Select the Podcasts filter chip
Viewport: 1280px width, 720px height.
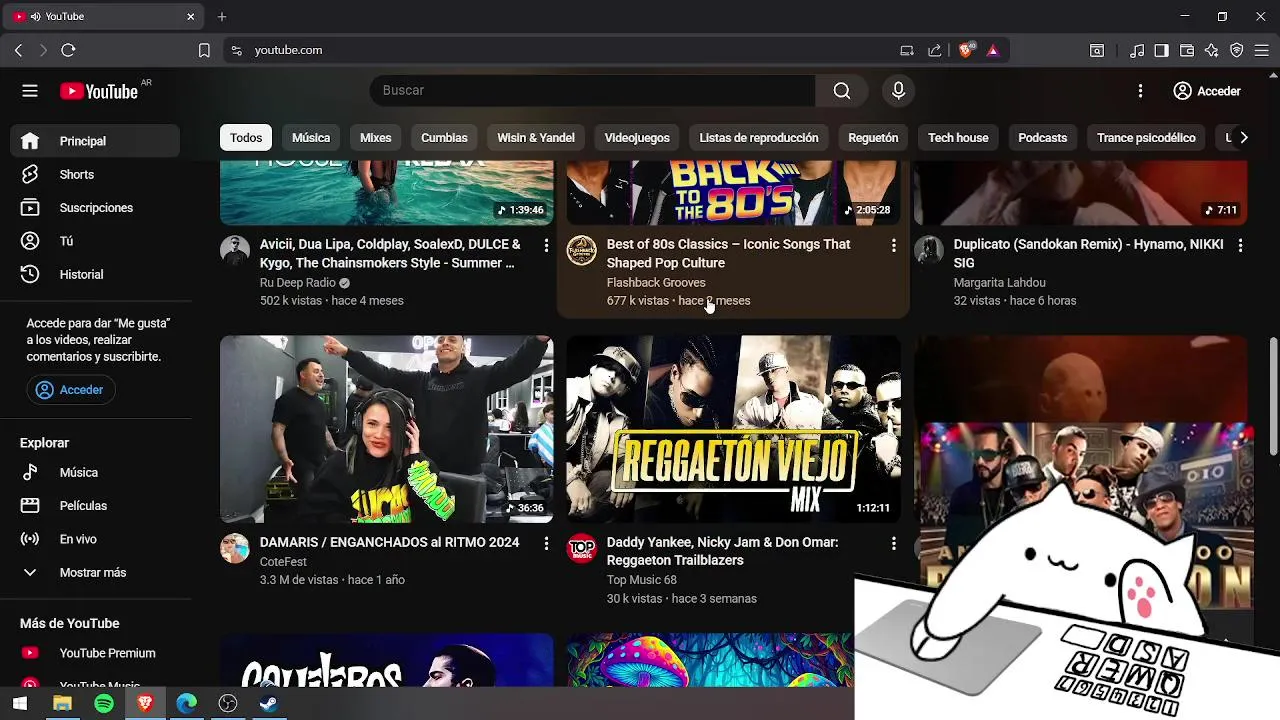pos(1042,138)
